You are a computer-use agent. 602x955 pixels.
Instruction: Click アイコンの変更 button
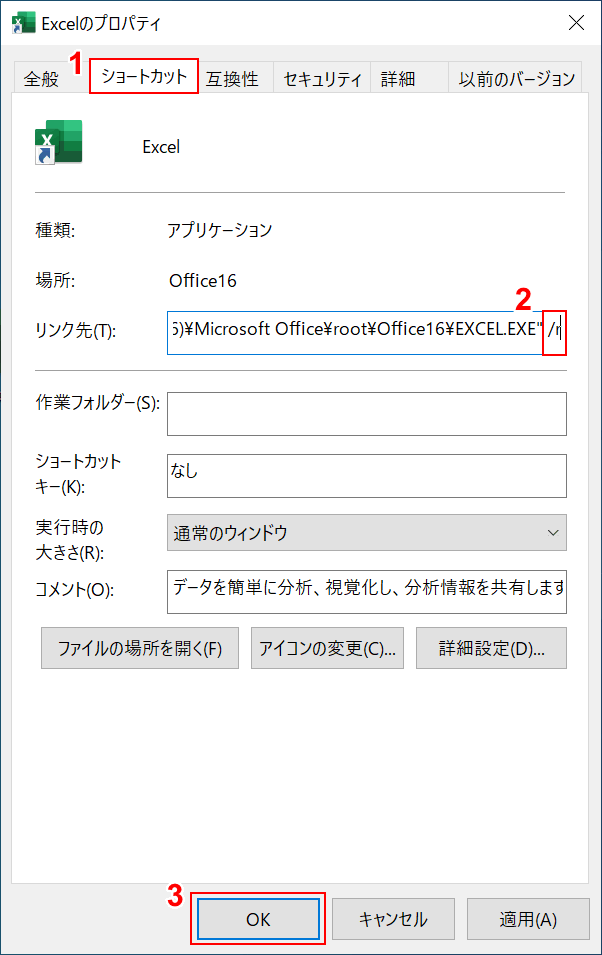(327, 648)
